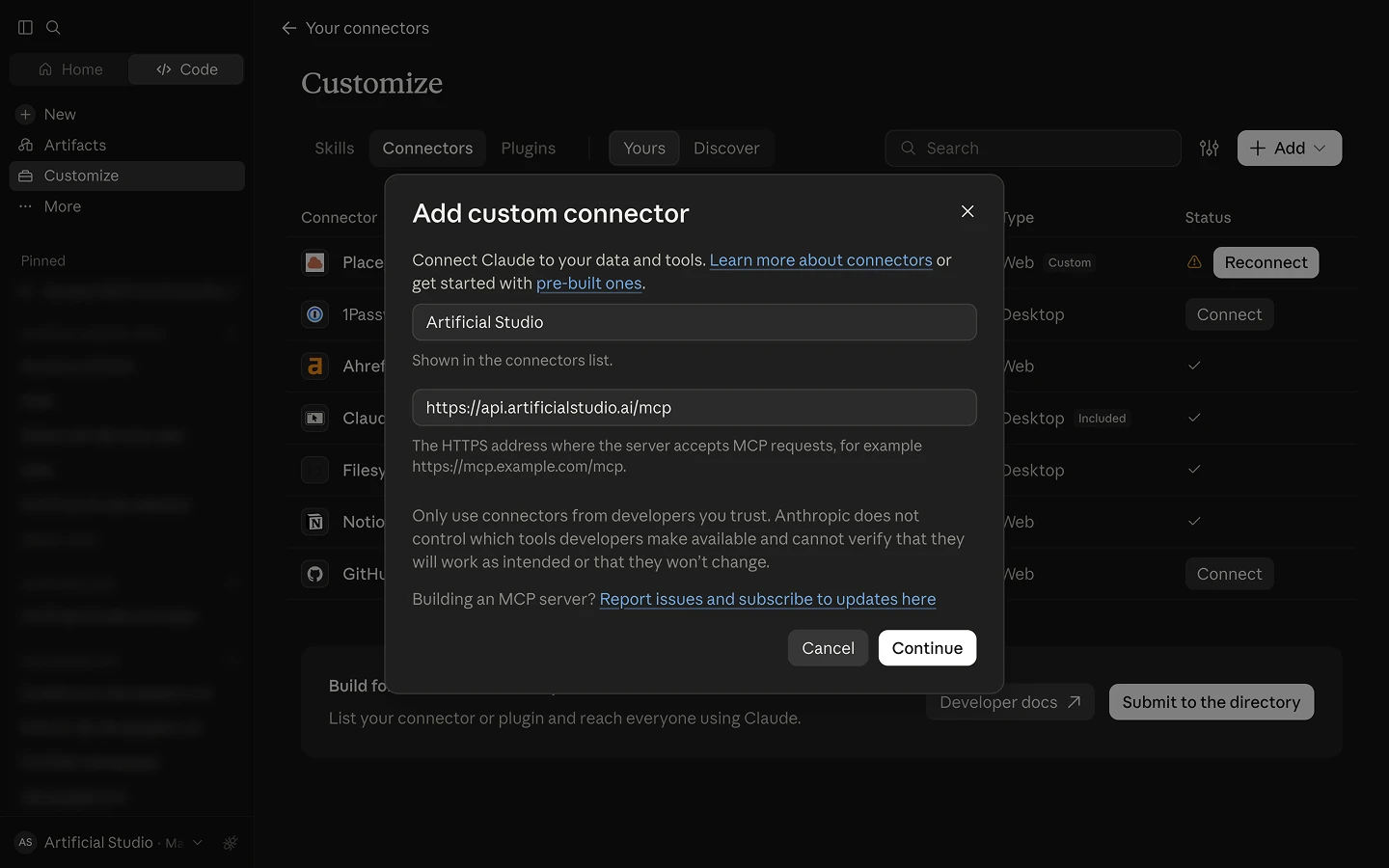The image size is (1389, 868).
Task: Click the 1Password connector icon
Action: (x=315, y=314)
